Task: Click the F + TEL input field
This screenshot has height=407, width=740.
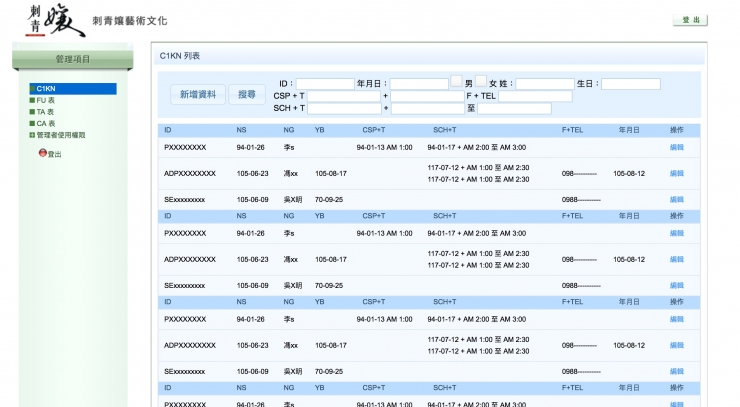Action: (x=535, y=96)
